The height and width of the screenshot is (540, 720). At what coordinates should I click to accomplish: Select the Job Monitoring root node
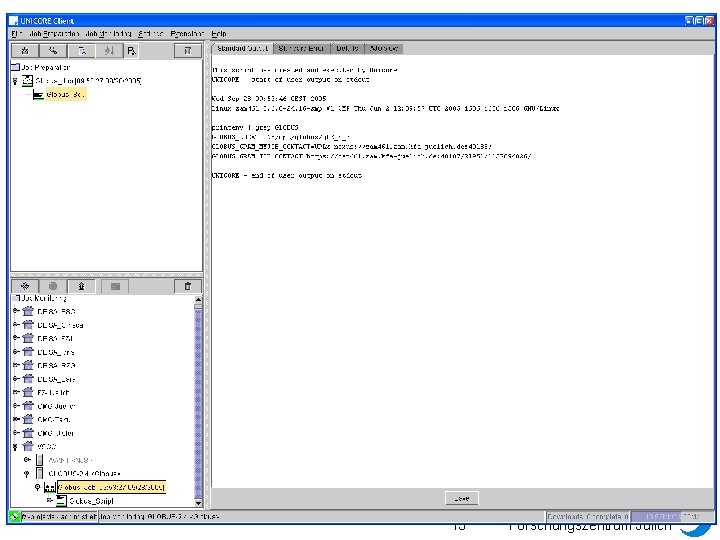44,298
